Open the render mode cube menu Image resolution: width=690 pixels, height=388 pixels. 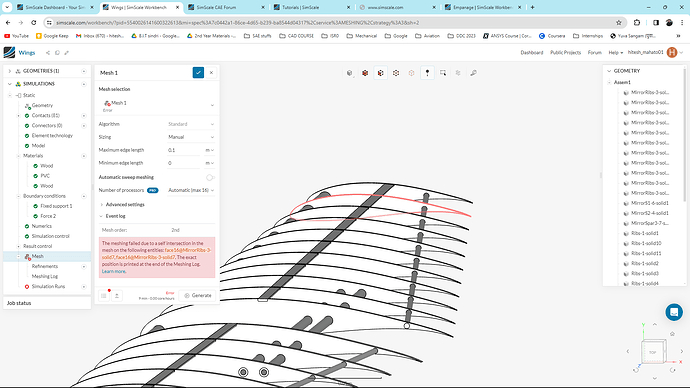pos(349,73)
